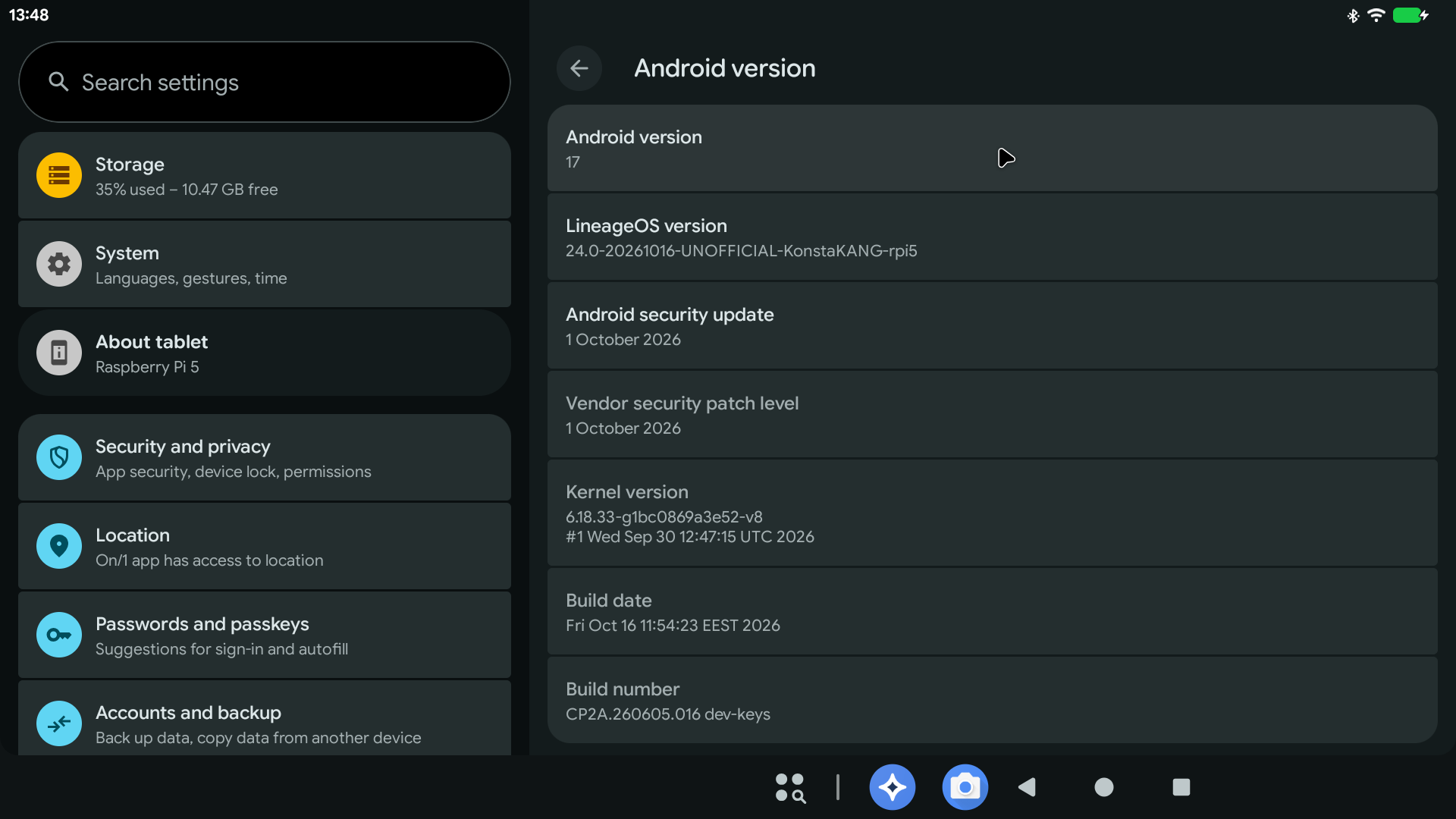Click the back arrow beside Android version
This screenshot has height=819, width=1456.
coord(579,68)
